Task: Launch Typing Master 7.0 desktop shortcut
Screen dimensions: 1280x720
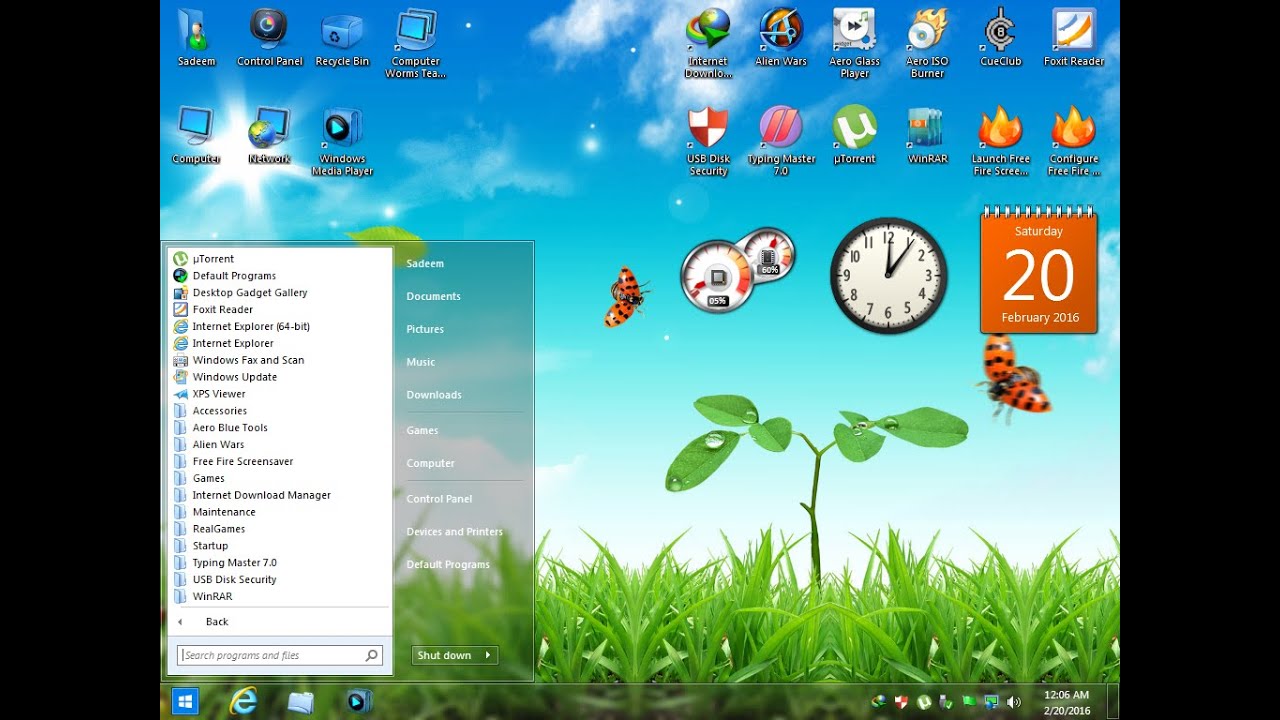Action: pyautogui.click(x=781, y=142)
